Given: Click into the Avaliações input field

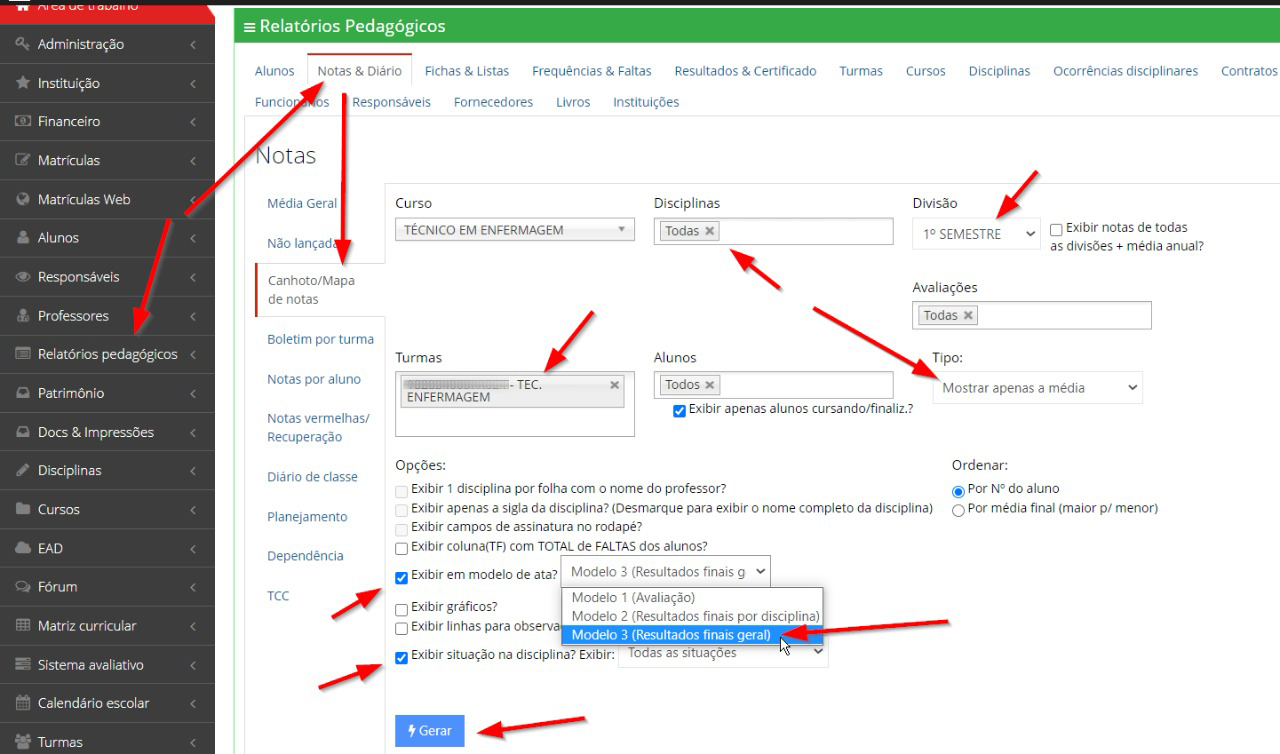Looking at the screenshot, I should 1060,315.
